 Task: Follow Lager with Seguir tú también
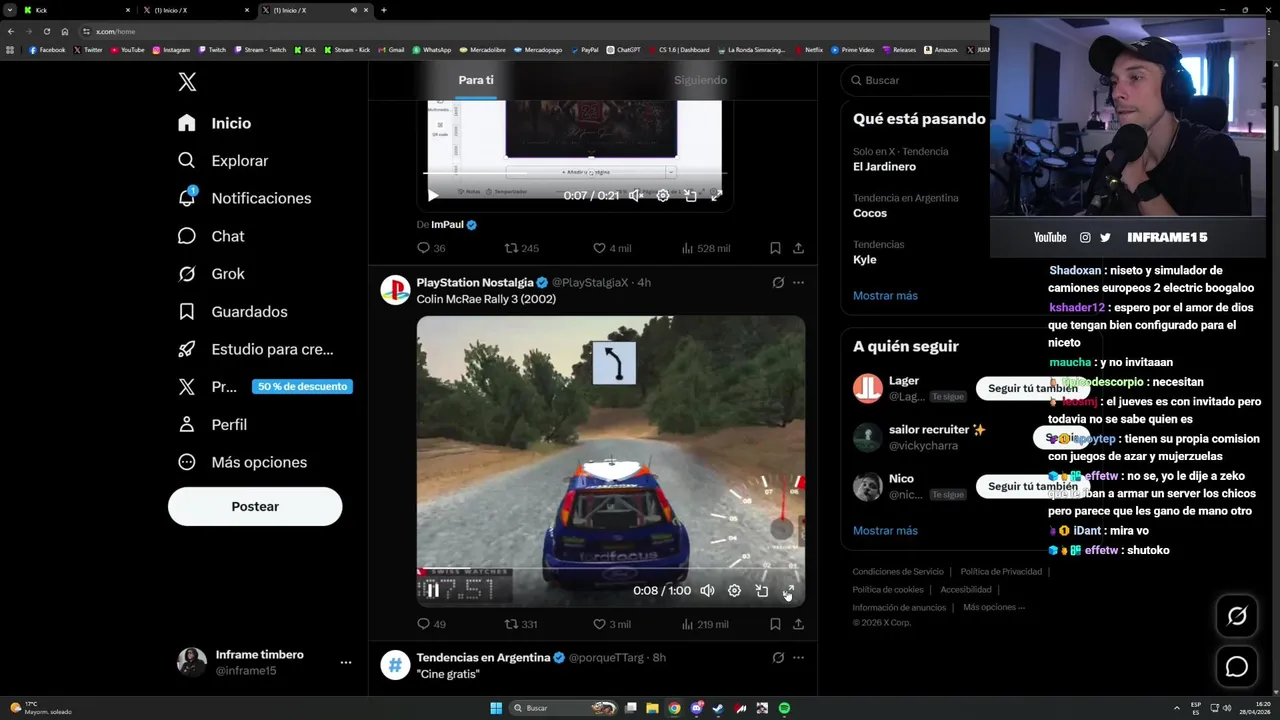[x=1033, y=388]
